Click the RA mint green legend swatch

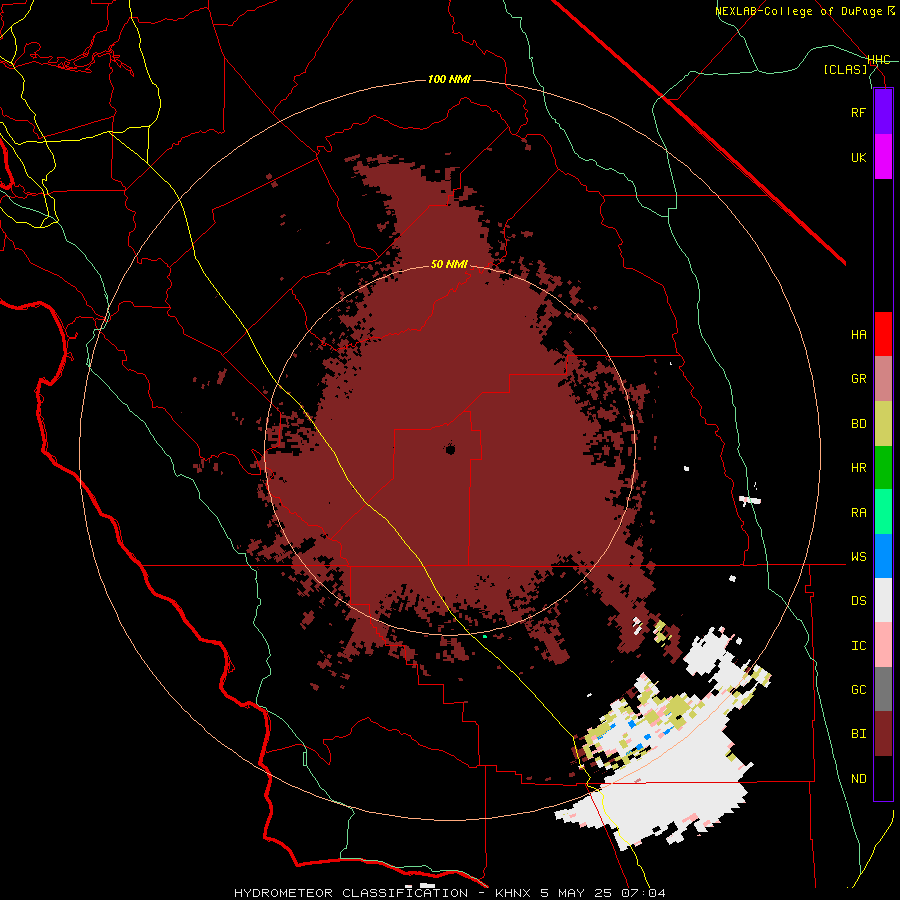[883, 512]
